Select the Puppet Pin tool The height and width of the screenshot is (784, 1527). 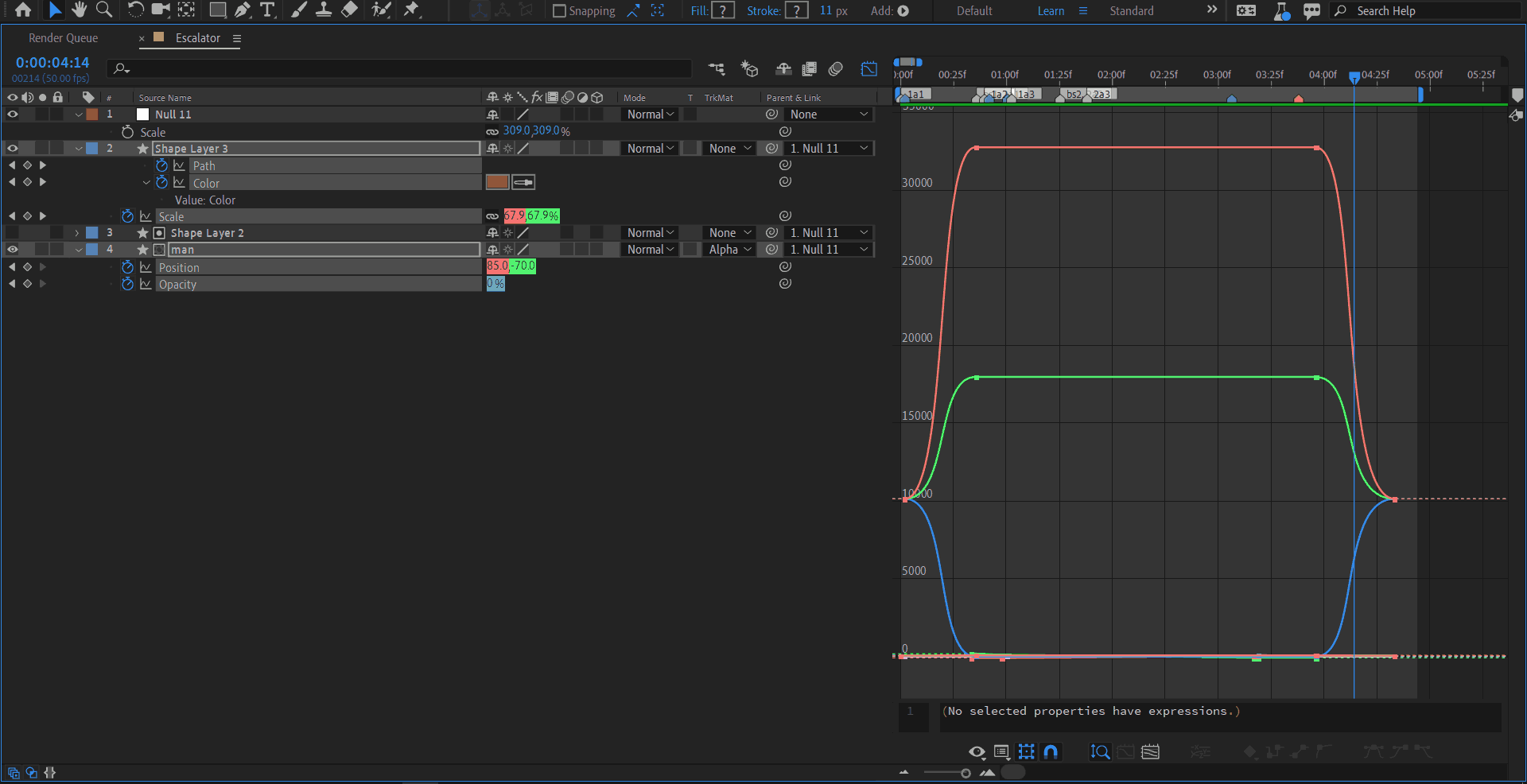point(411,10)
